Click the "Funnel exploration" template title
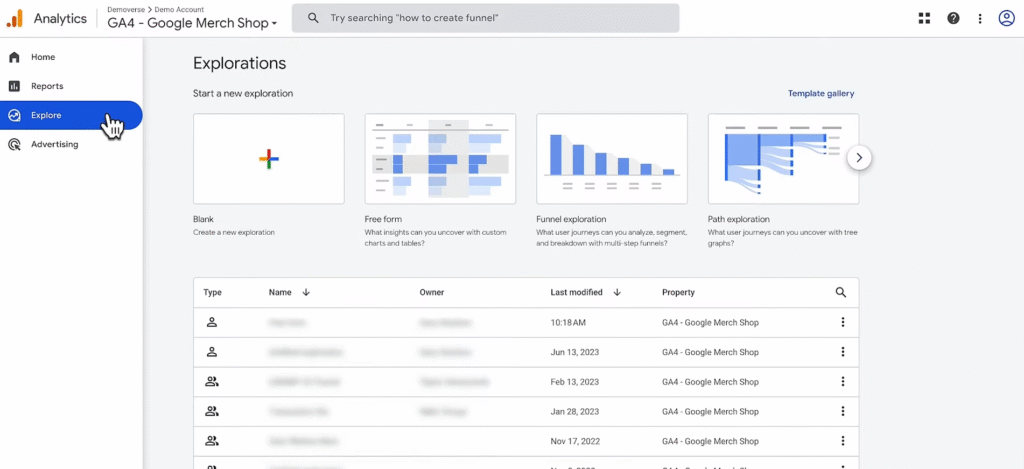Image resolution: width=1024 pixels, height=469 pixels. [571, 219]
